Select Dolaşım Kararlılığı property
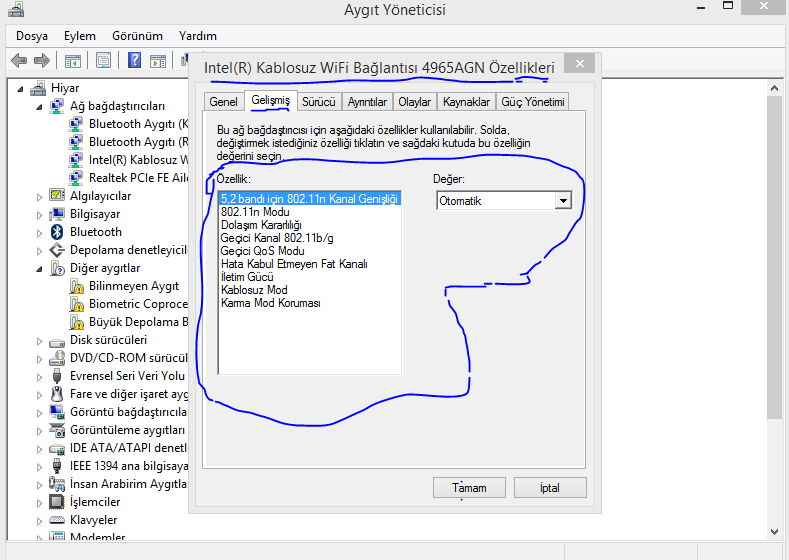The image size is (789, 560). click(x=310, y=225)
